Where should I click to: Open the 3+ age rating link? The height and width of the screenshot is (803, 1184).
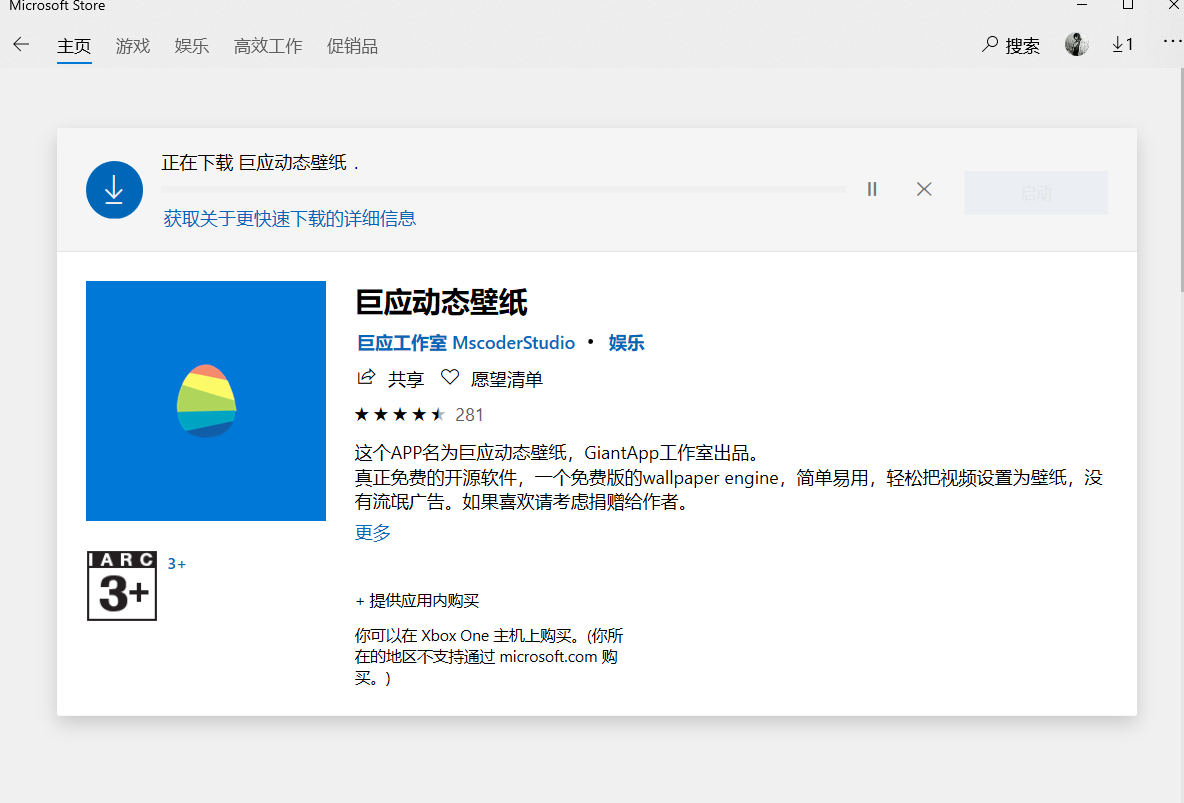pyautogui.click(x=177, y=564)
